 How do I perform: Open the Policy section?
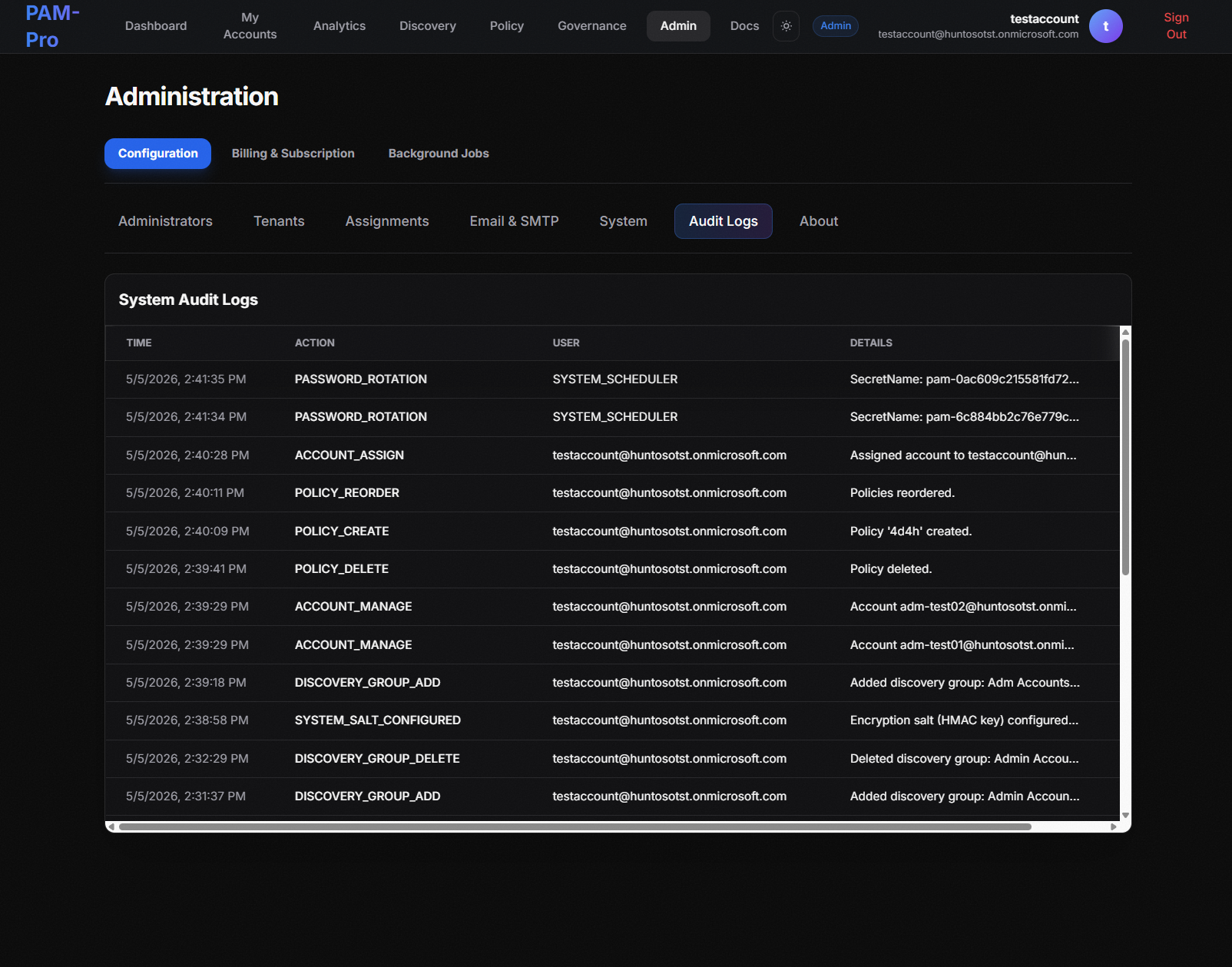[507, 26]
